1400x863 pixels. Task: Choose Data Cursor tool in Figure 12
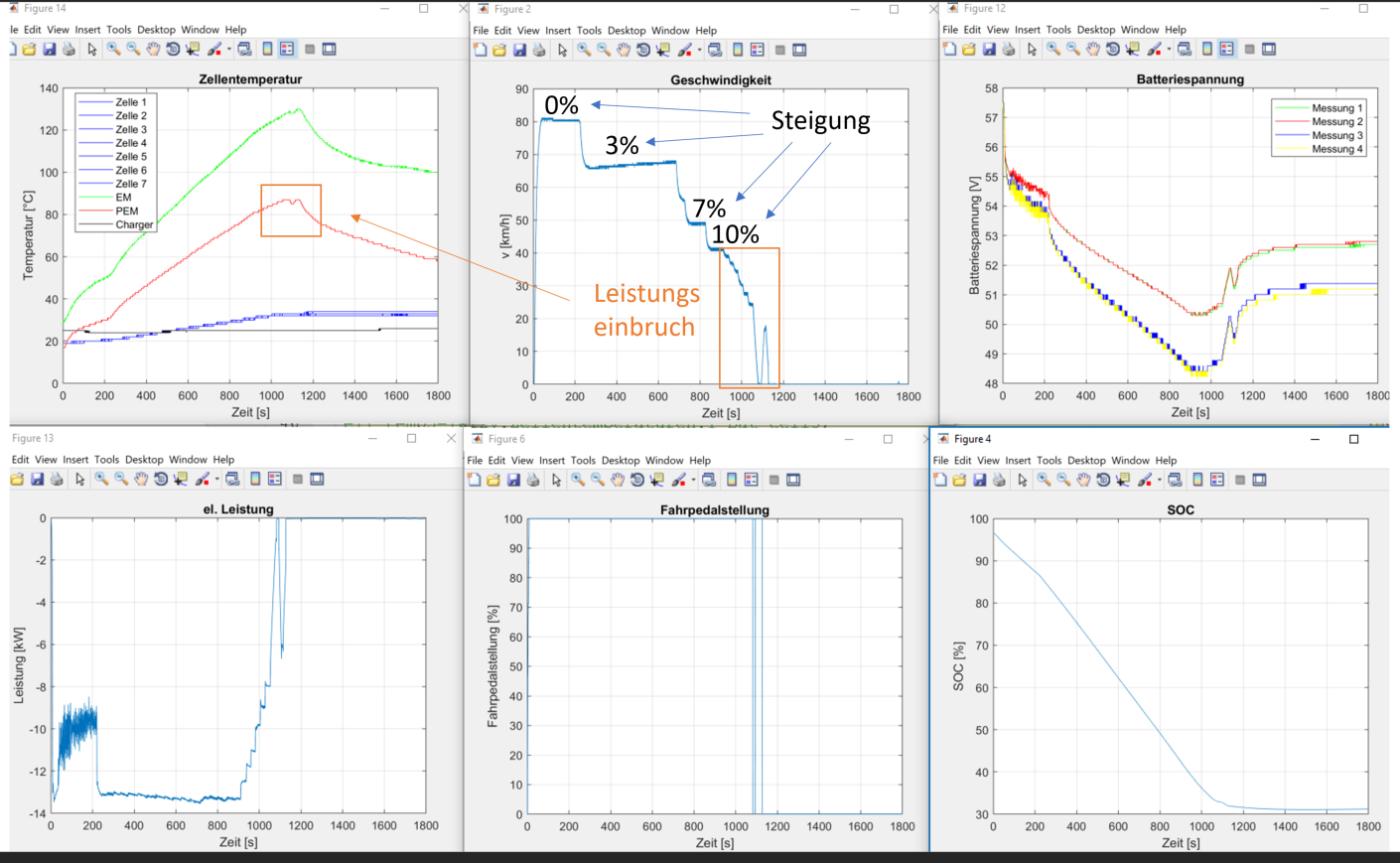pos(1132,50)
